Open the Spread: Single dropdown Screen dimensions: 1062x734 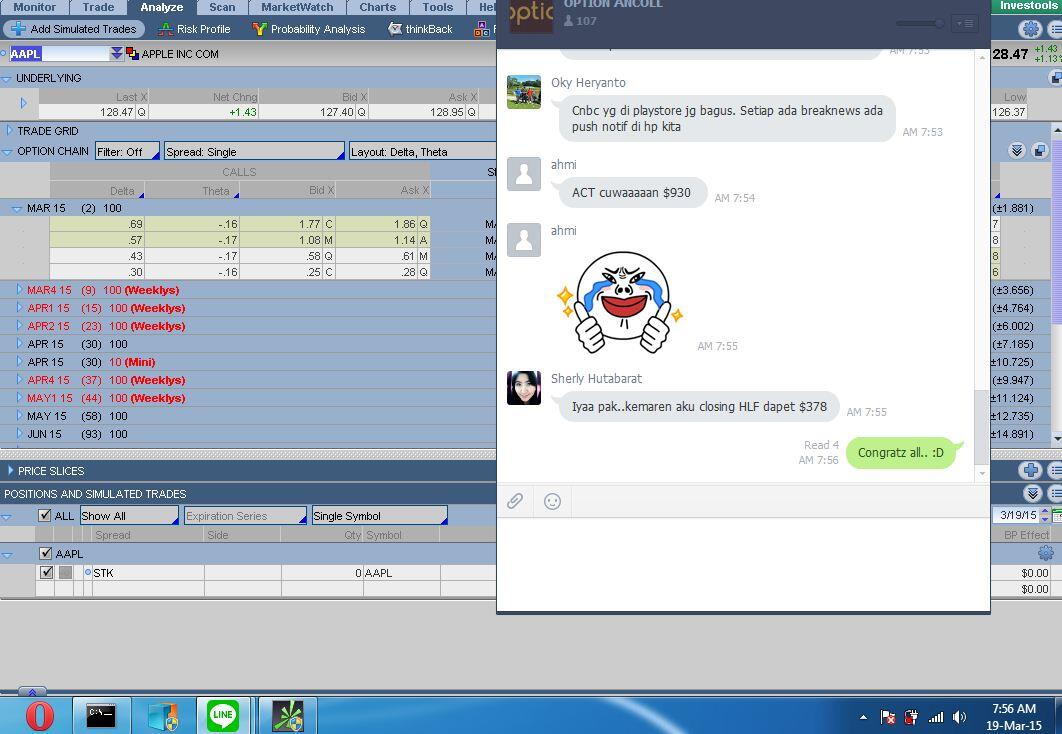(x=254, y=151)
